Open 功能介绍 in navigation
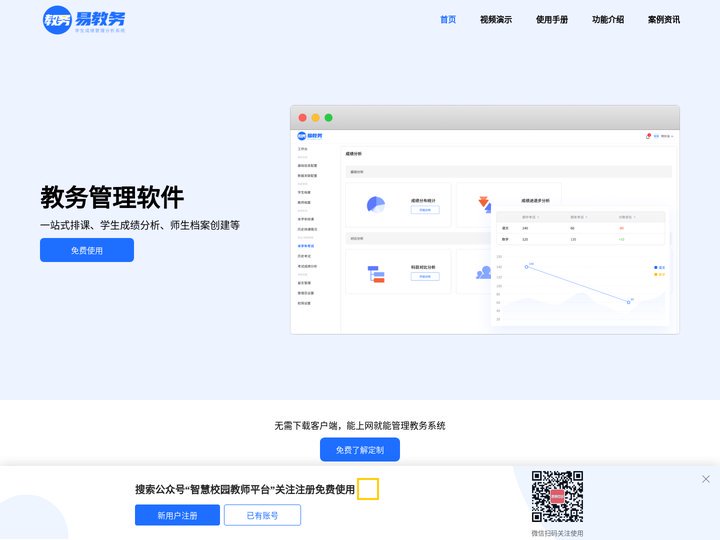 pos(608,20)
